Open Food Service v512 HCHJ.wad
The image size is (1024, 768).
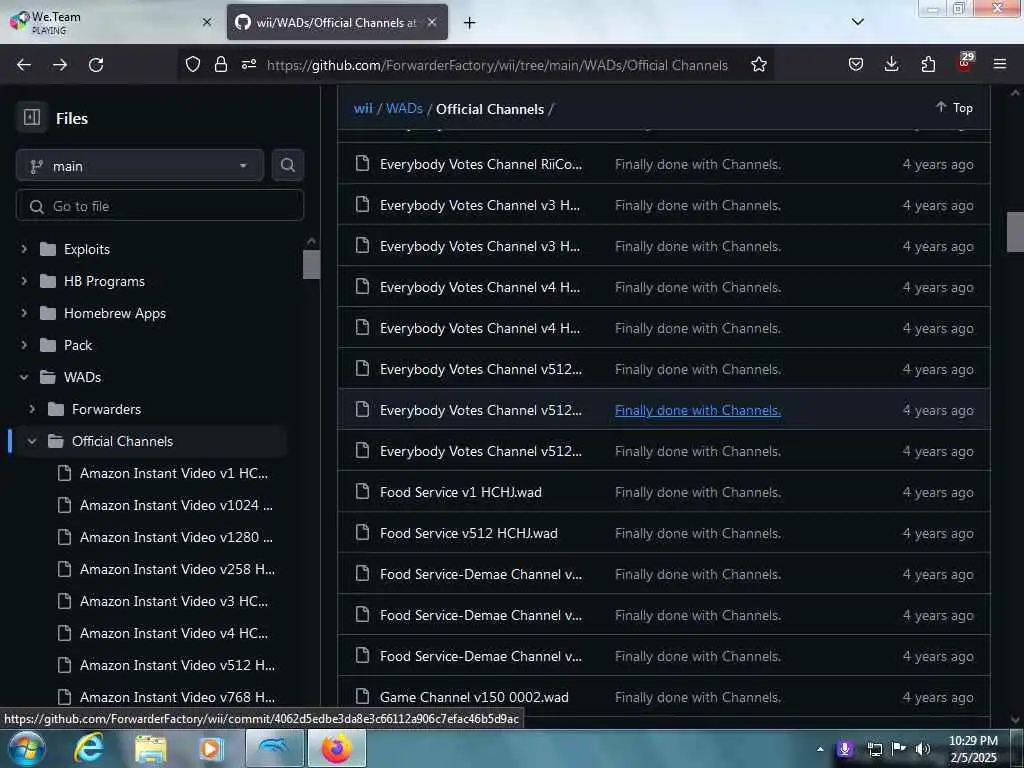point(469,533)
